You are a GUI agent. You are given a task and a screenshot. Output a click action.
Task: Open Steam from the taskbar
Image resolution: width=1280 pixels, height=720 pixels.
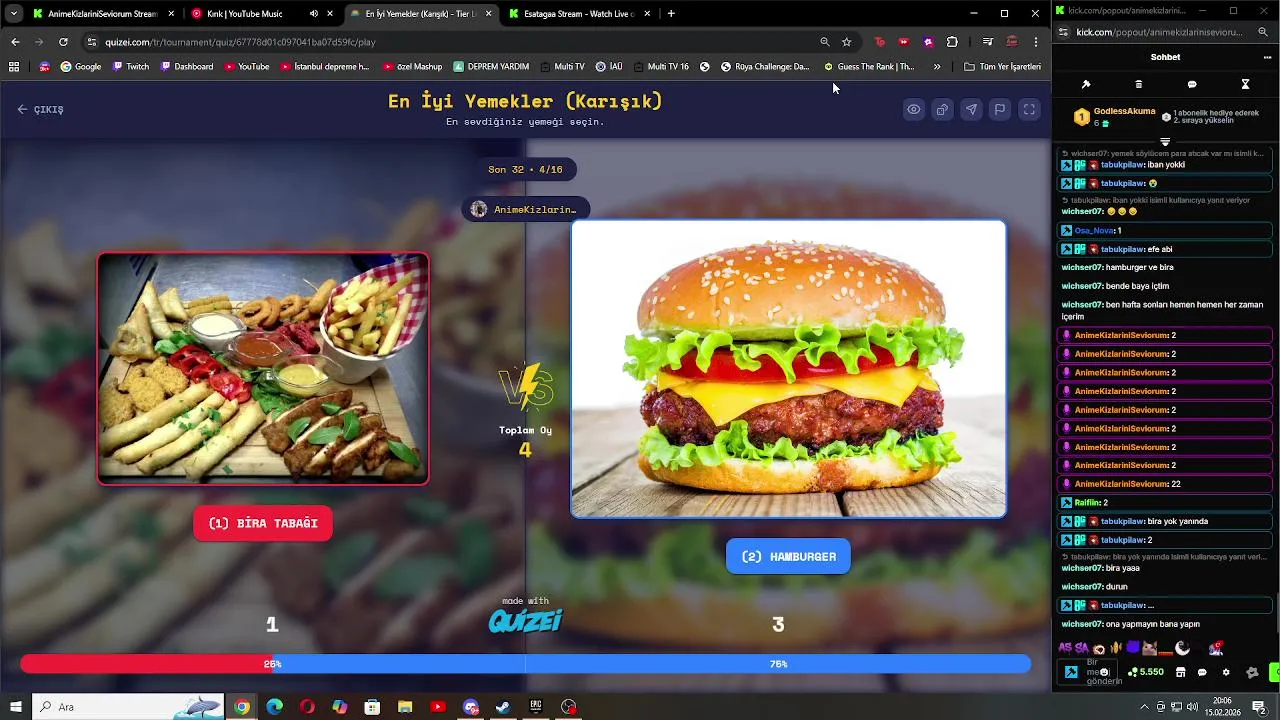pyautogui.click(x=503, y=707)
